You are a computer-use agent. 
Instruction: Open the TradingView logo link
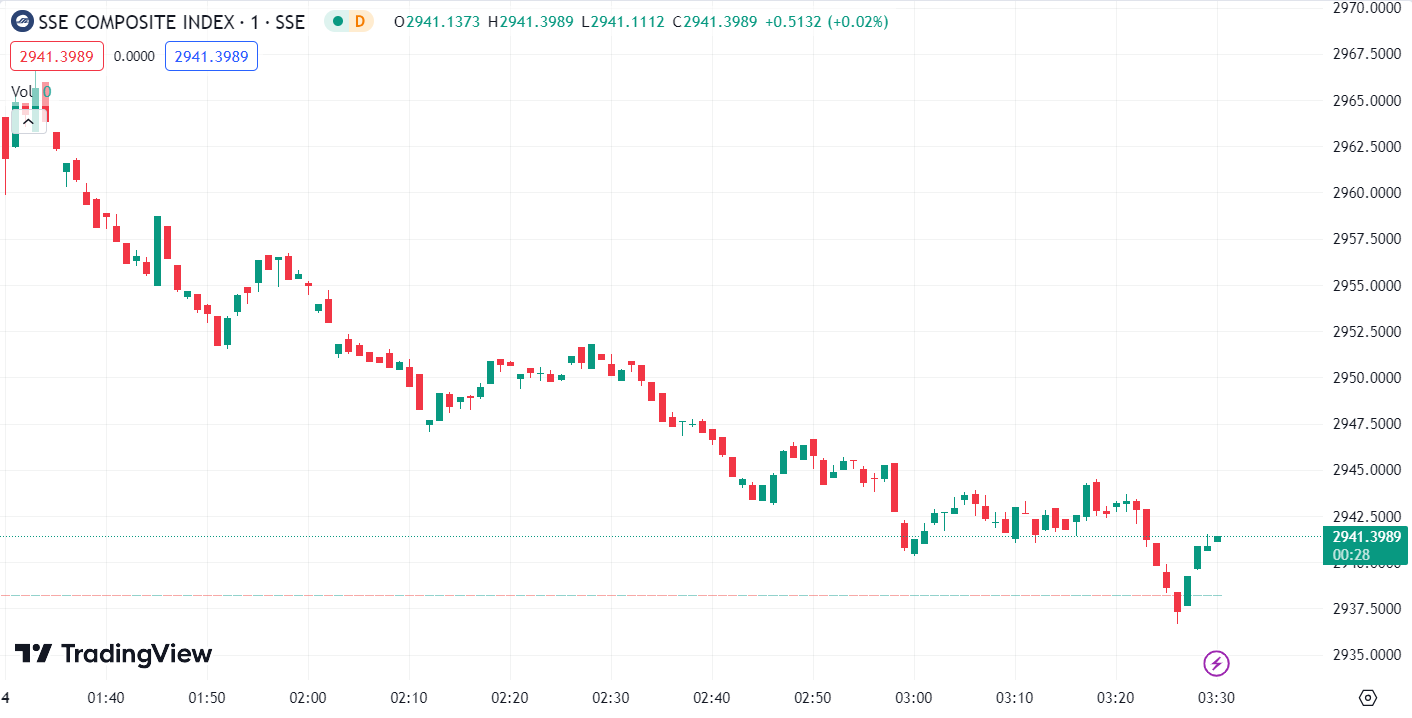113,654
